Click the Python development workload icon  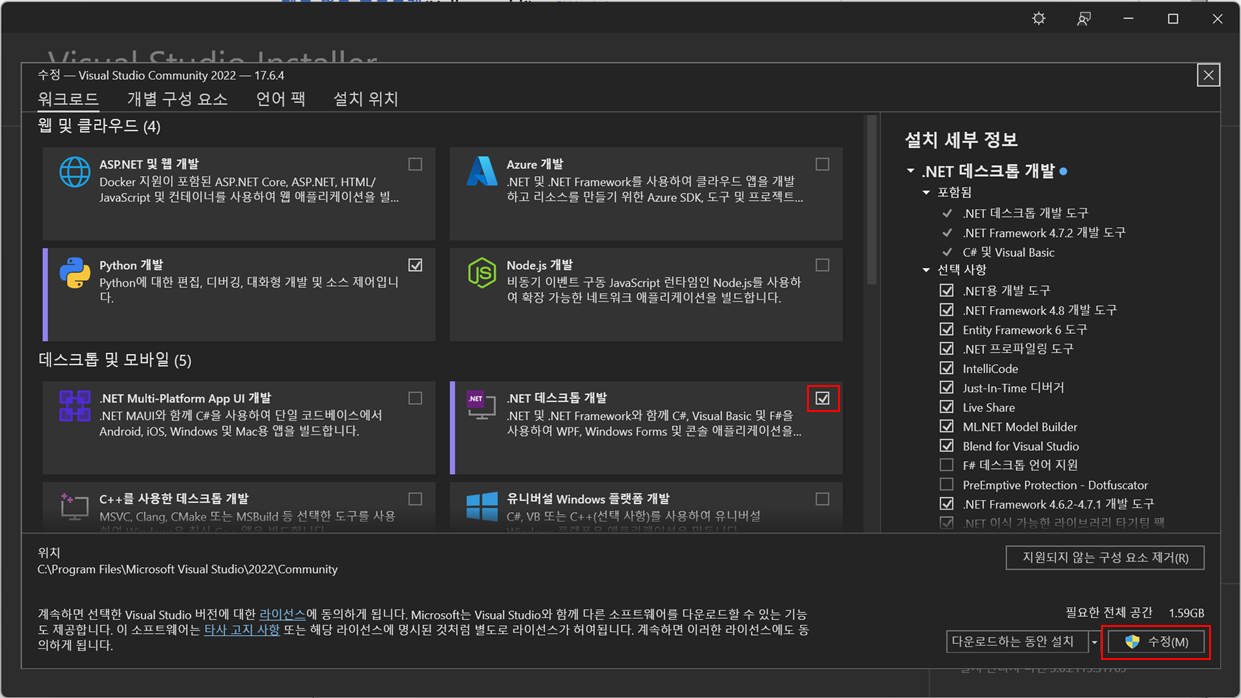click(74, 273)
